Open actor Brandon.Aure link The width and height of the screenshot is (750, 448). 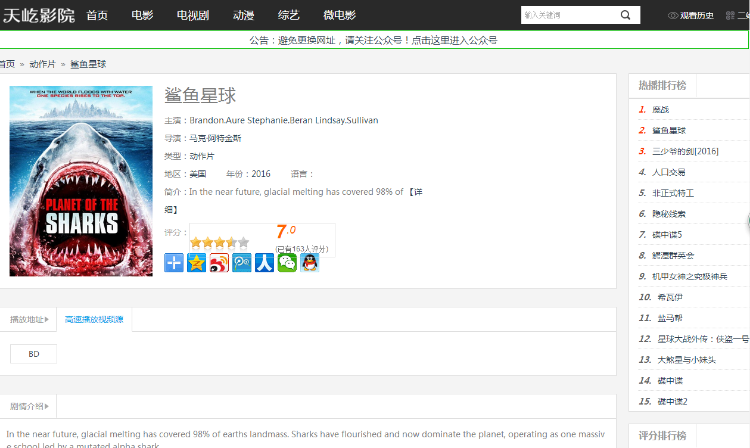(x=217, y=120)
